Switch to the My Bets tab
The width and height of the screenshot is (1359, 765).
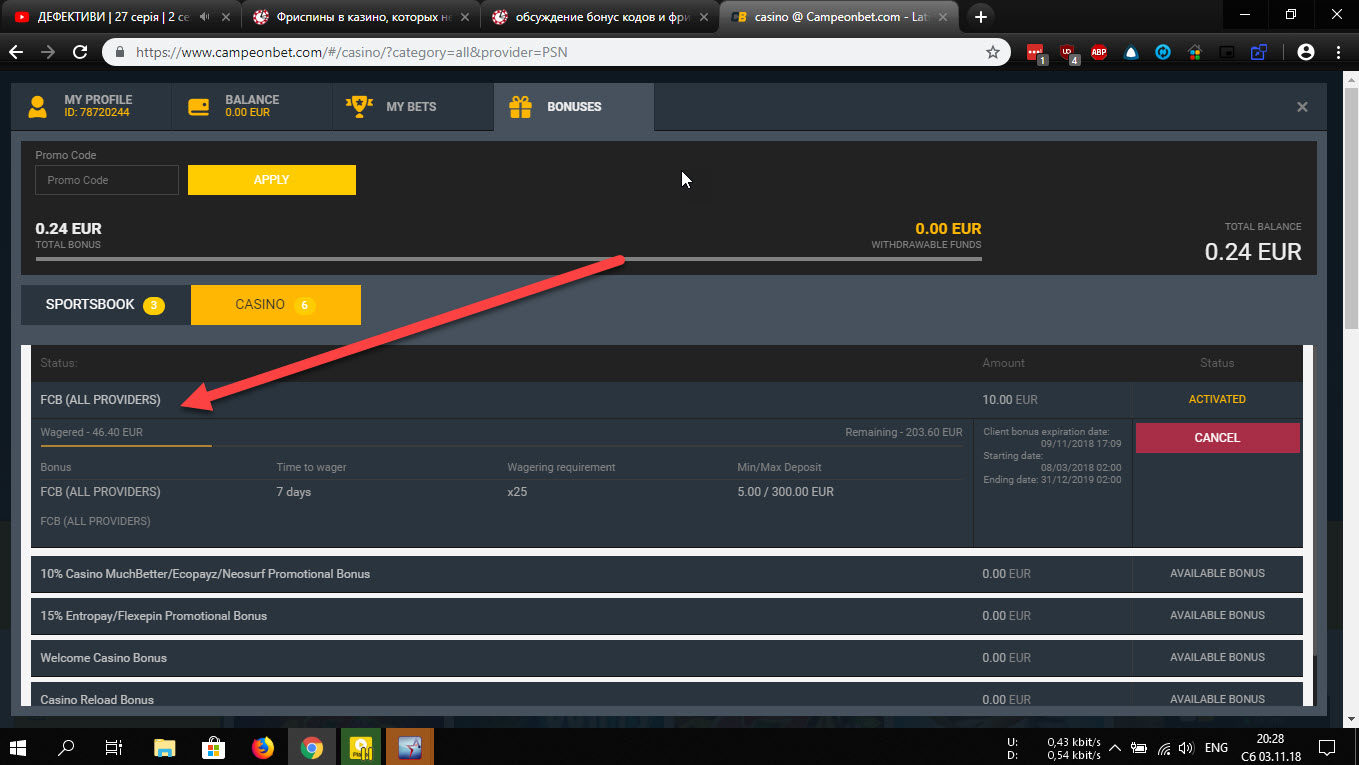click(x=413, y=107)
